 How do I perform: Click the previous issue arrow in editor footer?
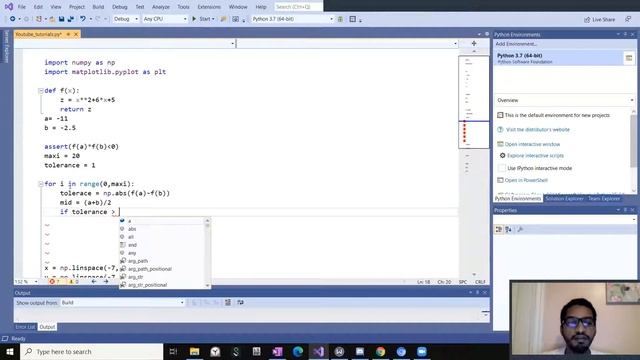pyautogui.click(x=94, y=282)
